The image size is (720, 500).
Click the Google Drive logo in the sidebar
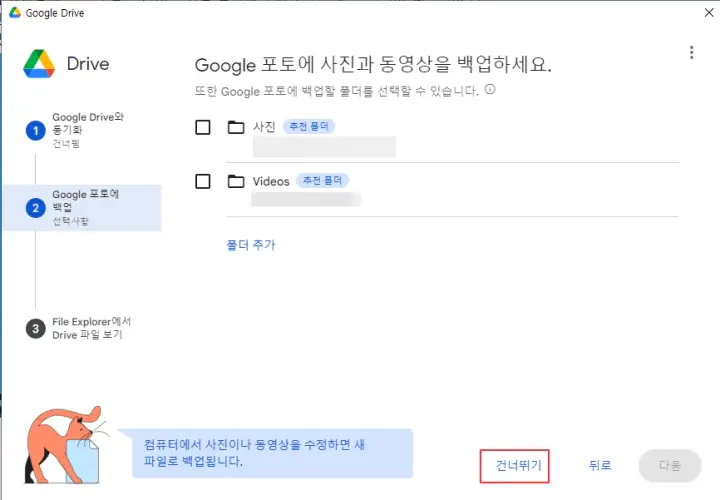(39, 64)
